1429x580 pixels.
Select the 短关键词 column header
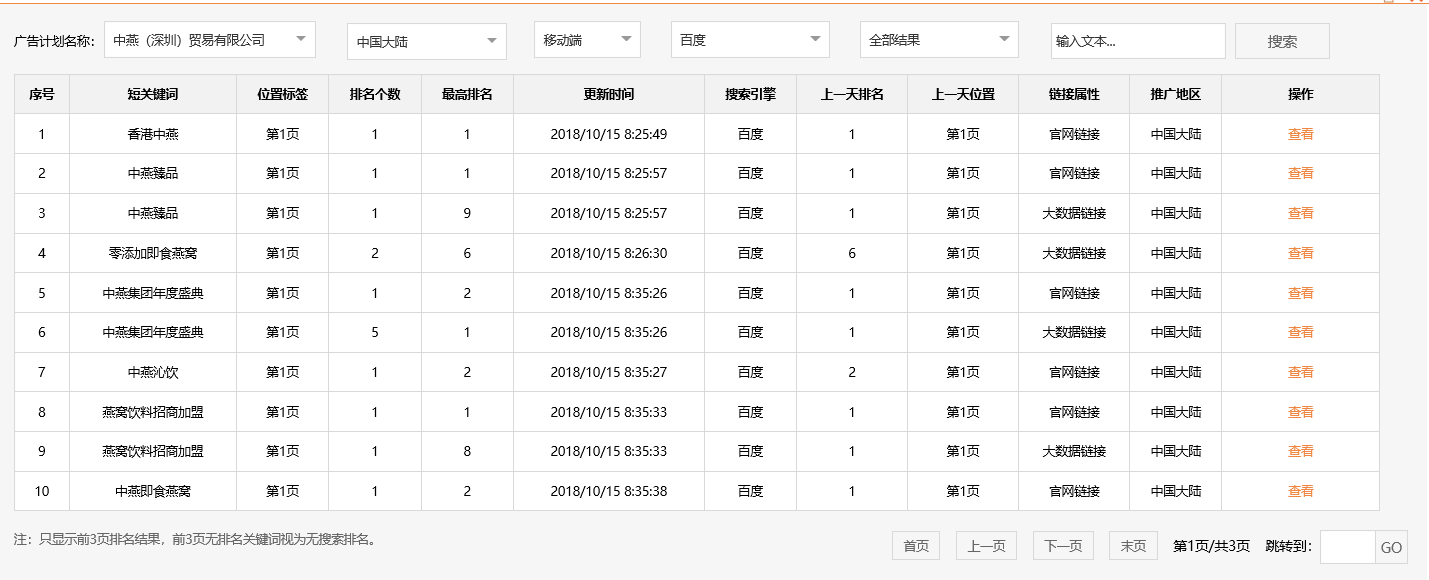coord(151,94)
